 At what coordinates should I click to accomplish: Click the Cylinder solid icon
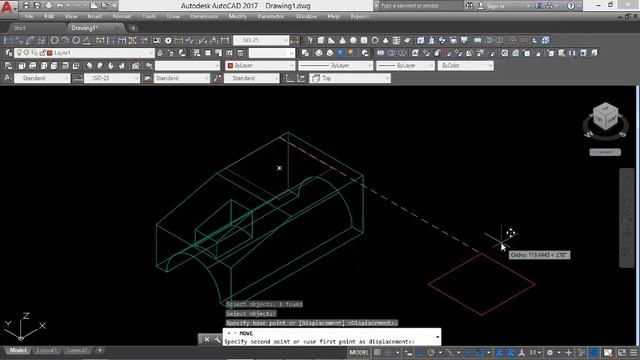364,40
